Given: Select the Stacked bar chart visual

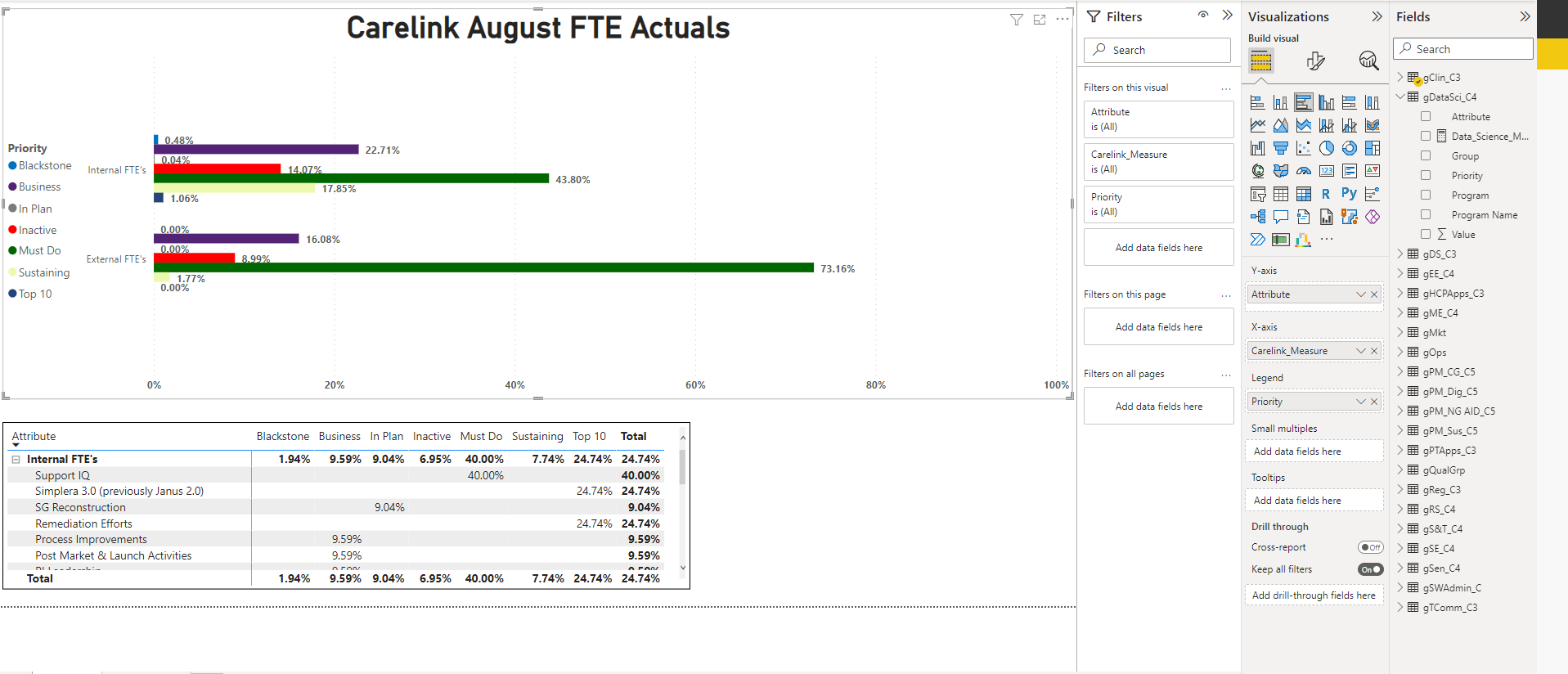Looking at the screenshot, I should click(1258, 102).
